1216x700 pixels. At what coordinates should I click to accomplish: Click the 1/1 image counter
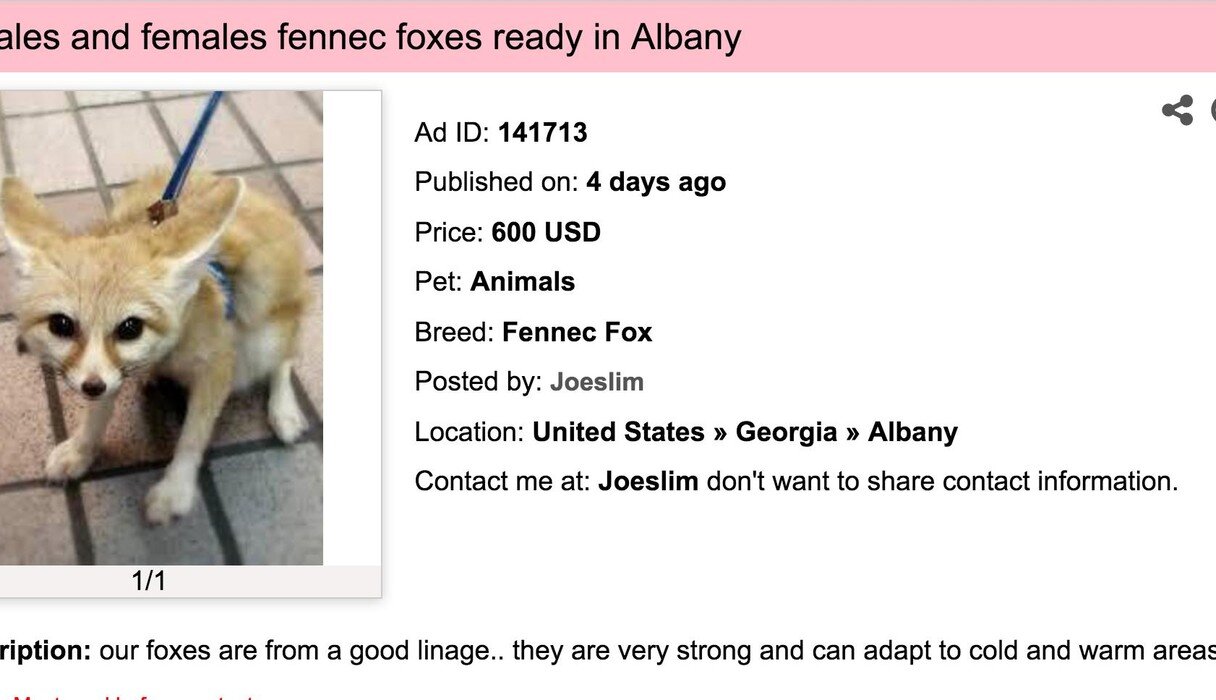tap(149, 581)
